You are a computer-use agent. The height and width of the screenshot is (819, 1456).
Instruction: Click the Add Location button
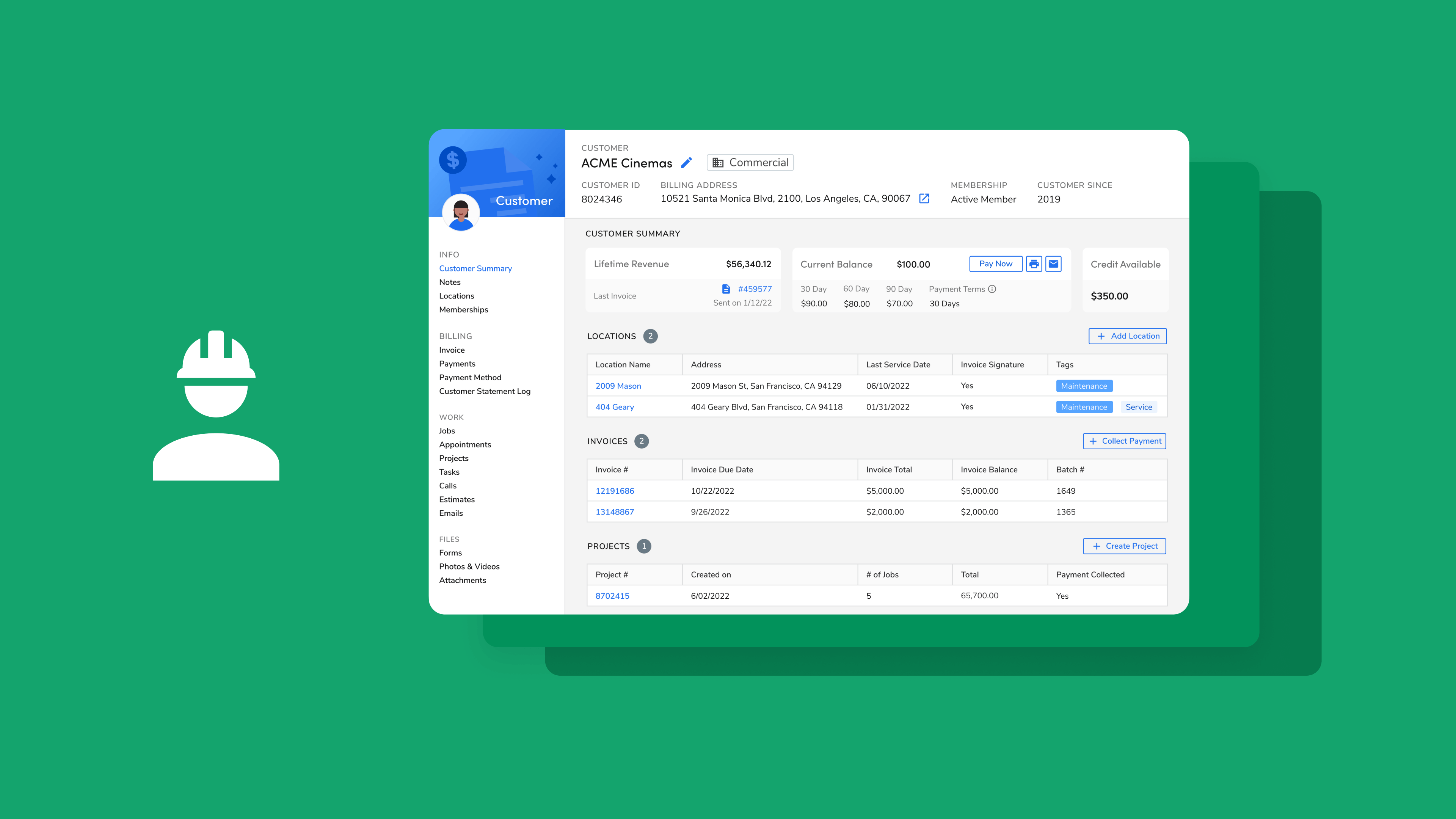point(1128,336)
